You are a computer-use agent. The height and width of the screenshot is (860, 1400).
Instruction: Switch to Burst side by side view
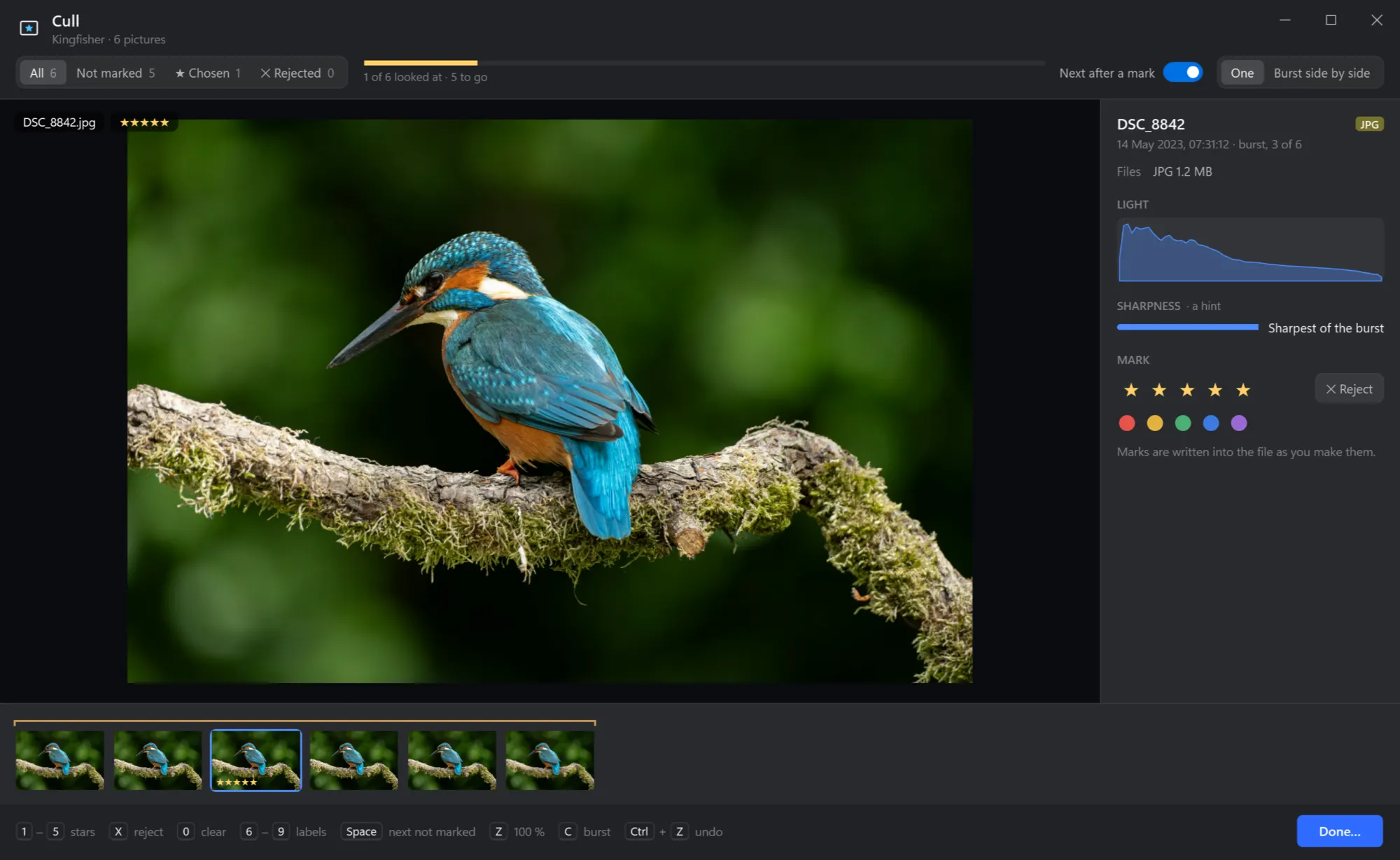click(x=1322, y=73)
